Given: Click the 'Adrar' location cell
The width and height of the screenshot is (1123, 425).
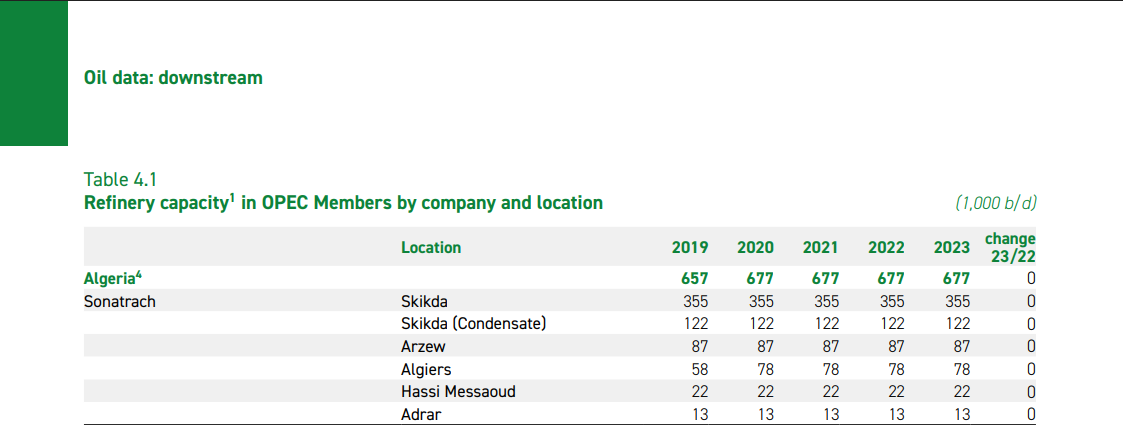Looking at the screenshot, I should pos(421,414).
